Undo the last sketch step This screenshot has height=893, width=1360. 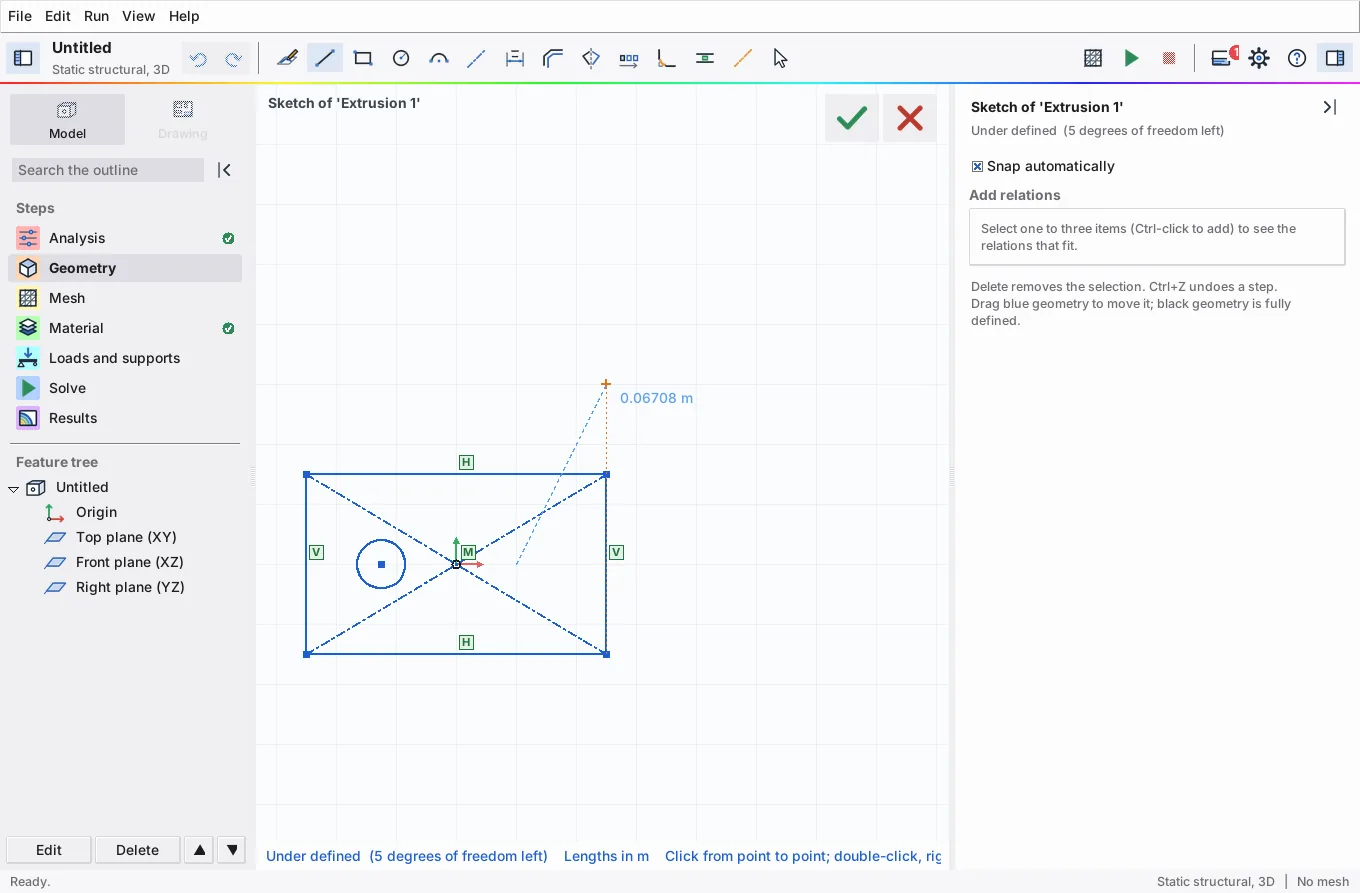(198, 59)
